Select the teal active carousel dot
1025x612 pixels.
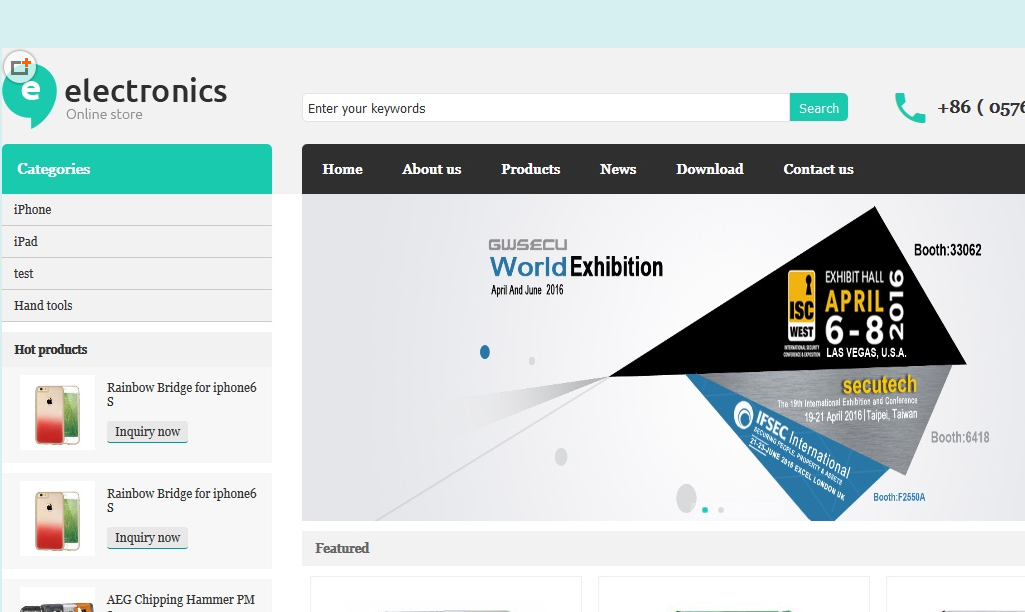coord(705,510)
